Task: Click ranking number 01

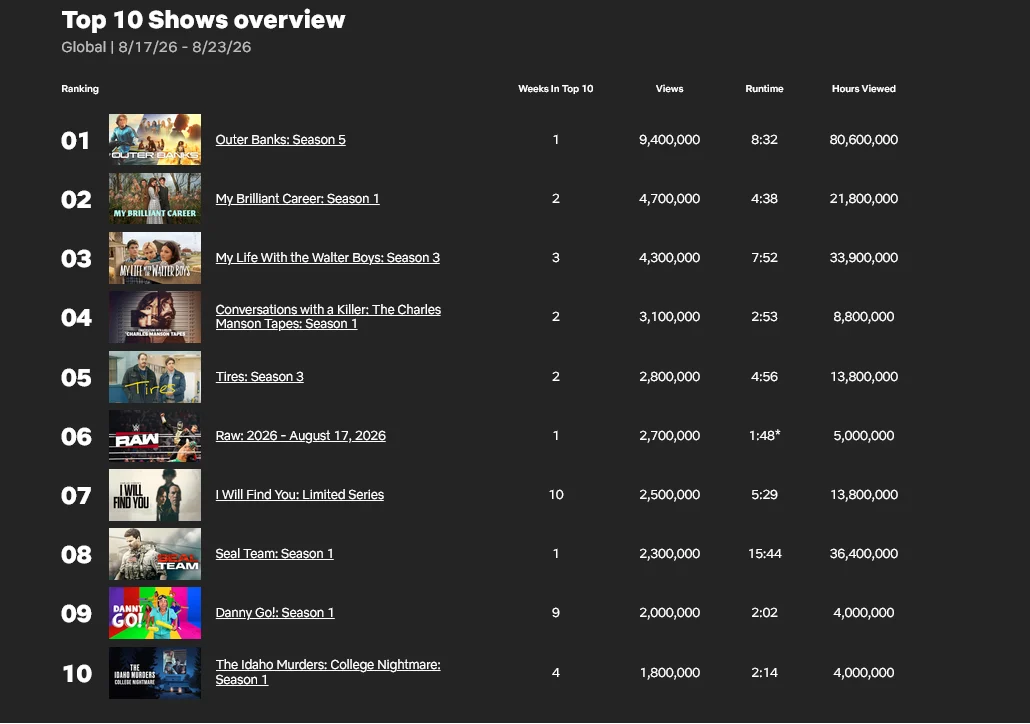Action: [x=76, y=140]
